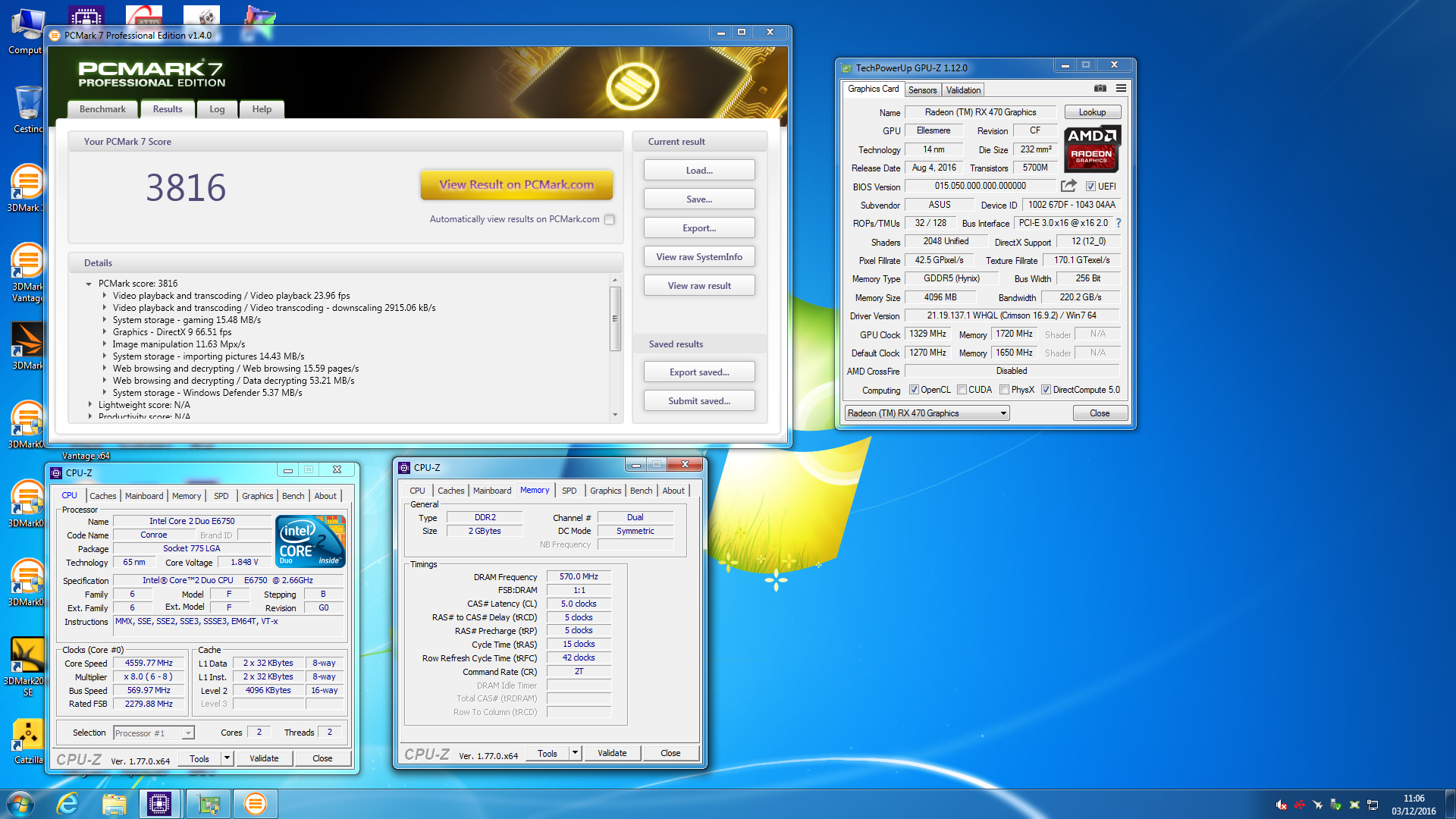Open Mainboard tab in left CPU-Z window
Viewport: 1456px width, 819px height.
click(144, 496)
